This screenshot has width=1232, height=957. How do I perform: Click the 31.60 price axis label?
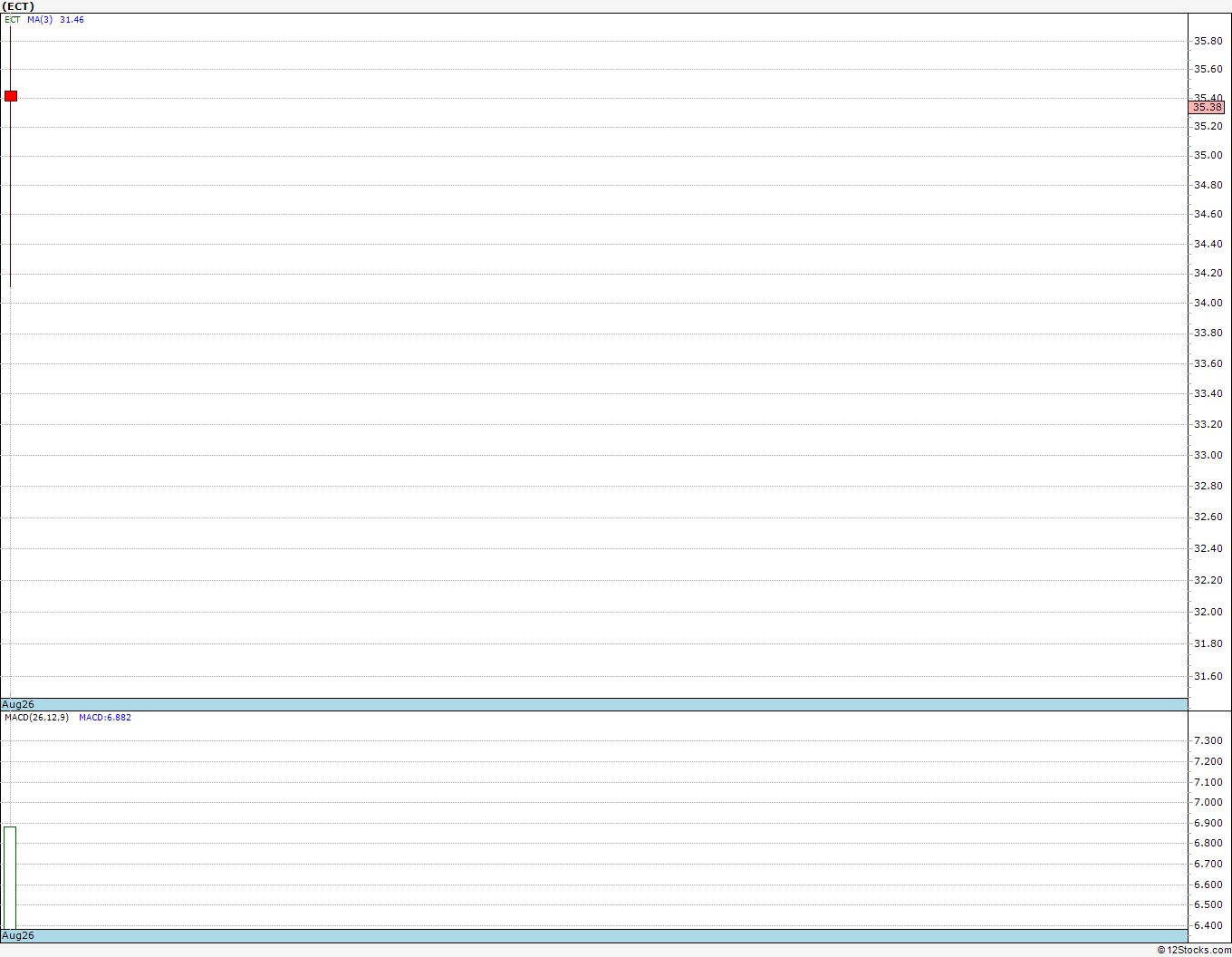click(1208, 676)
